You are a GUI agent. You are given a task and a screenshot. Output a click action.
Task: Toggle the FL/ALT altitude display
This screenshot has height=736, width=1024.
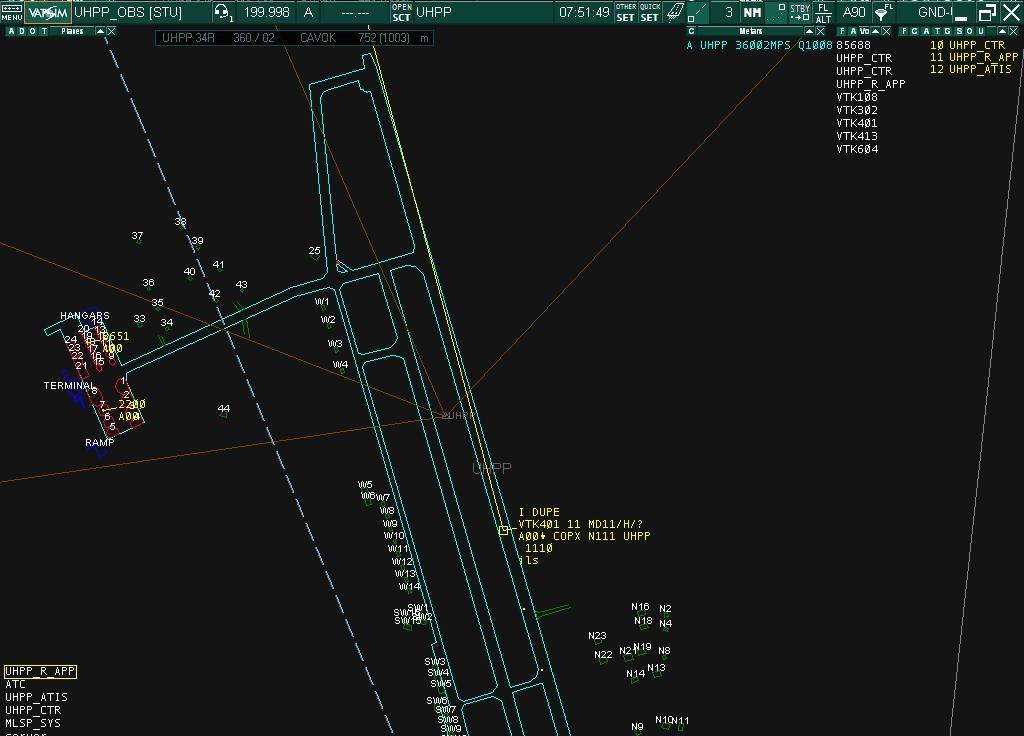coord(823,12)
